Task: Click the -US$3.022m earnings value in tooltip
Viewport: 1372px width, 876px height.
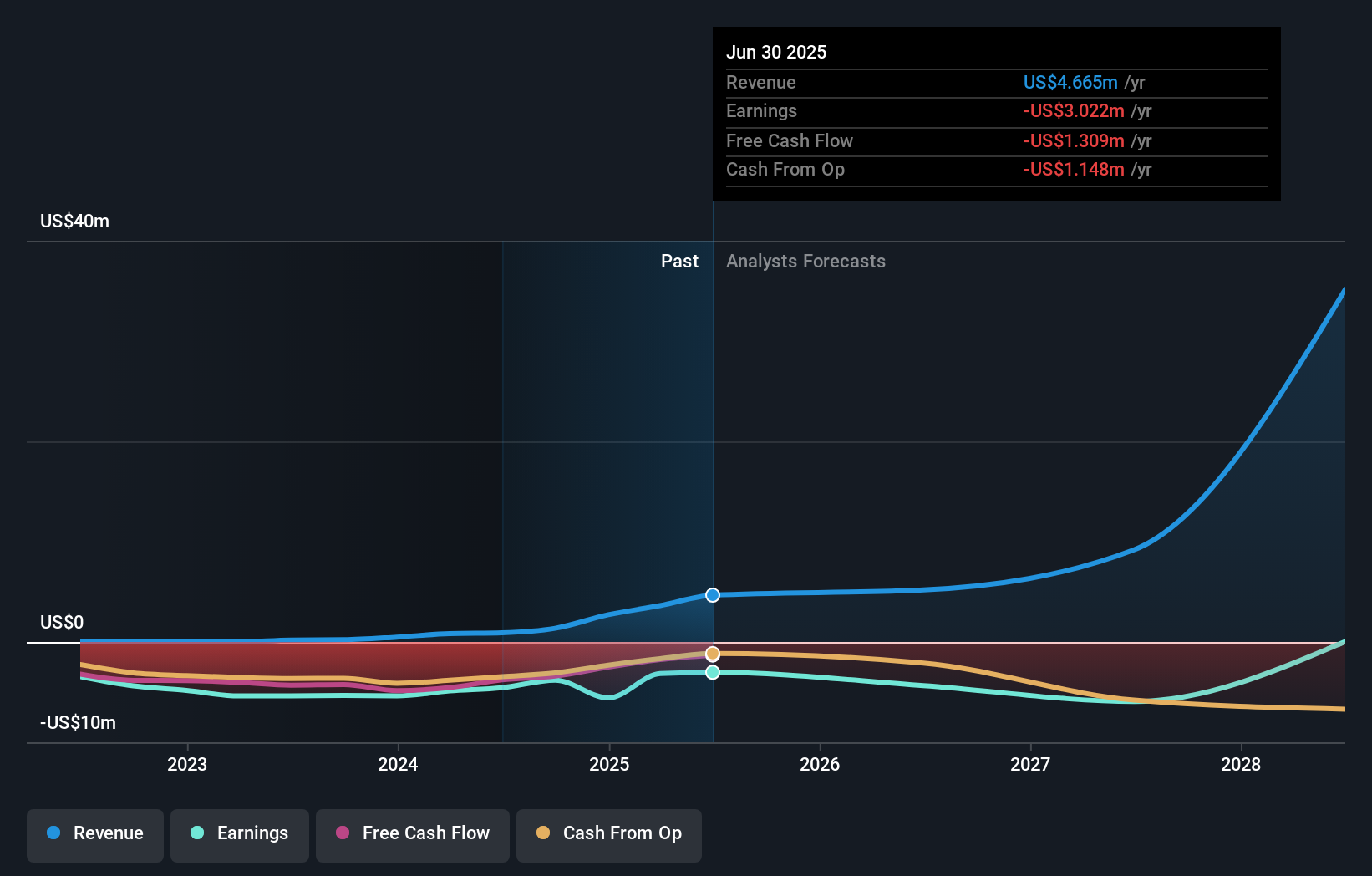Action: (1074, 110)
